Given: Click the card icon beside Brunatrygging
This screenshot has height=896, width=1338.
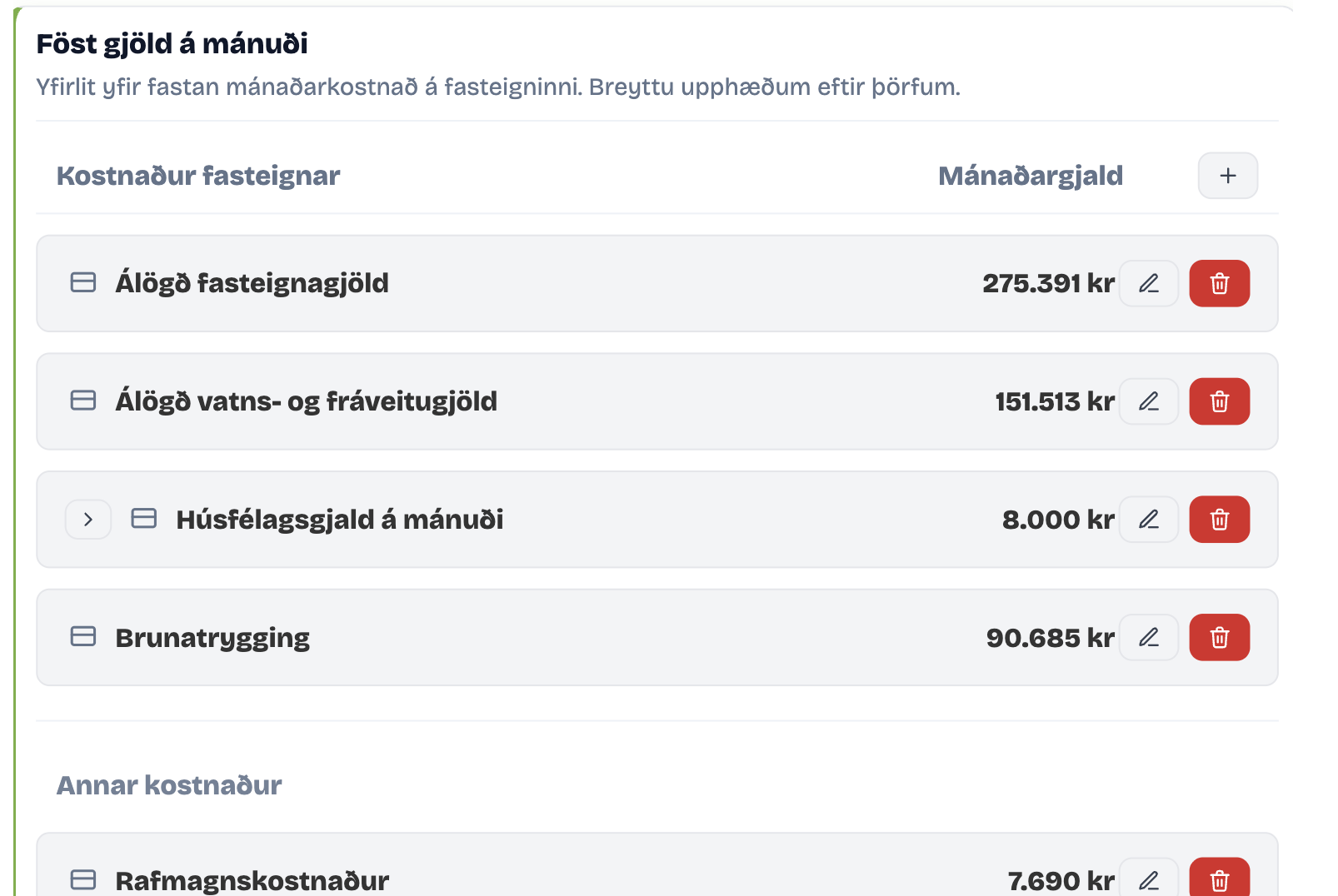Looking at the screenshot, I should pos(82,637).
